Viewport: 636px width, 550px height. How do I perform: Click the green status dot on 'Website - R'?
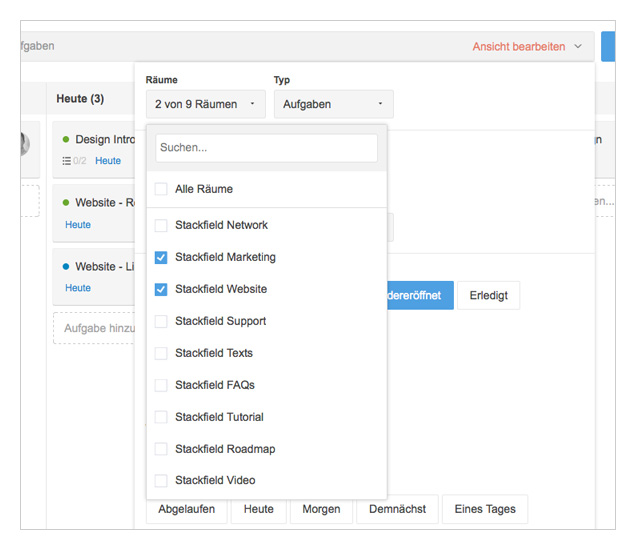[x=66, y=202]
